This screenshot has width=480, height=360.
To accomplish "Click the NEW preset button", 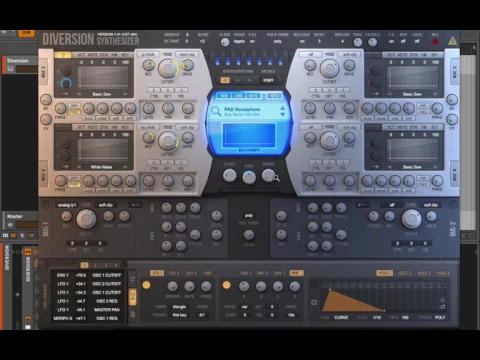I will click(224, 96).
